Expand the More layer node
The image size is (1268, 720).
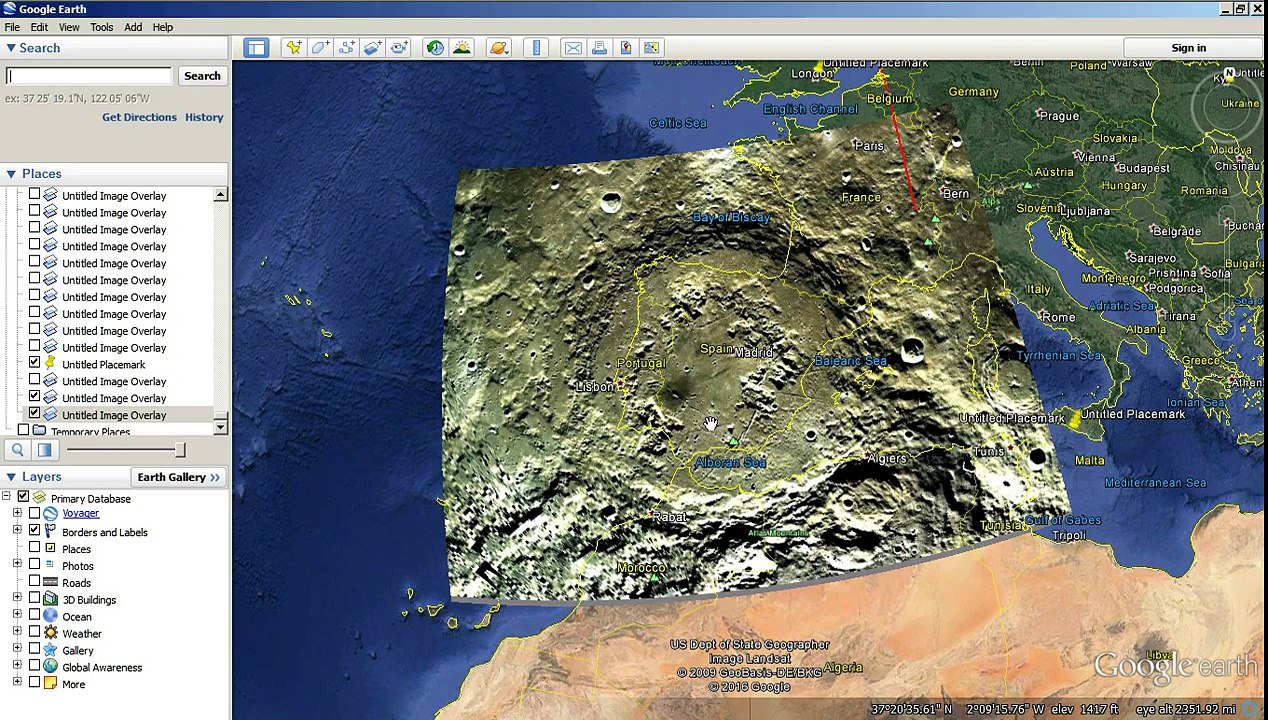coord(17,684)
